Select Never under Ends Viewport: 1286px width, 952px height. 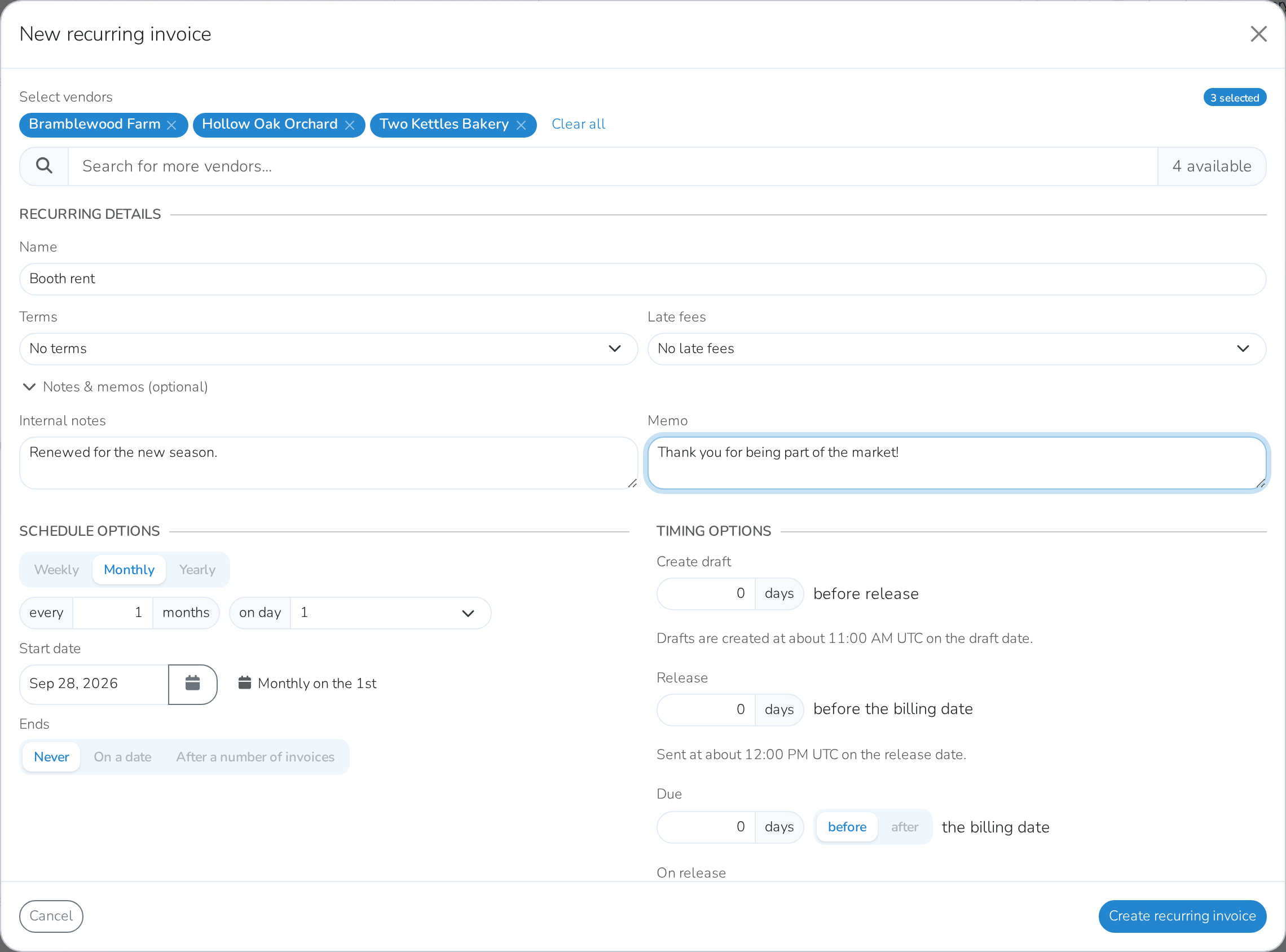[51, 757]
